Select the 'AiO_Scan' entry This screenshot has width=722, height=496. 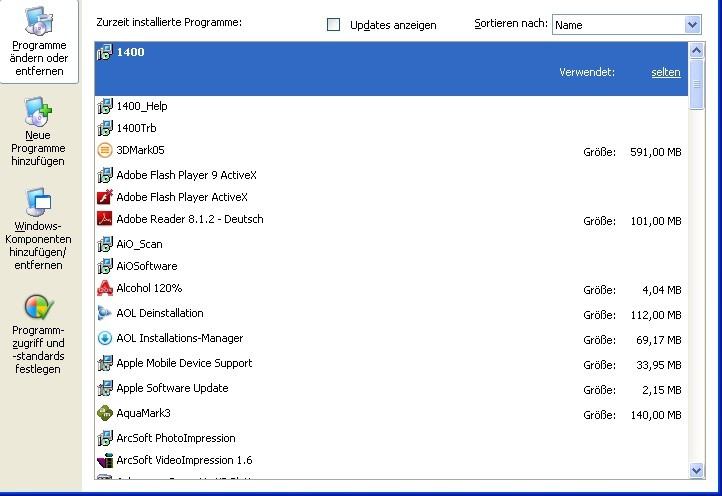coord(140,244)
